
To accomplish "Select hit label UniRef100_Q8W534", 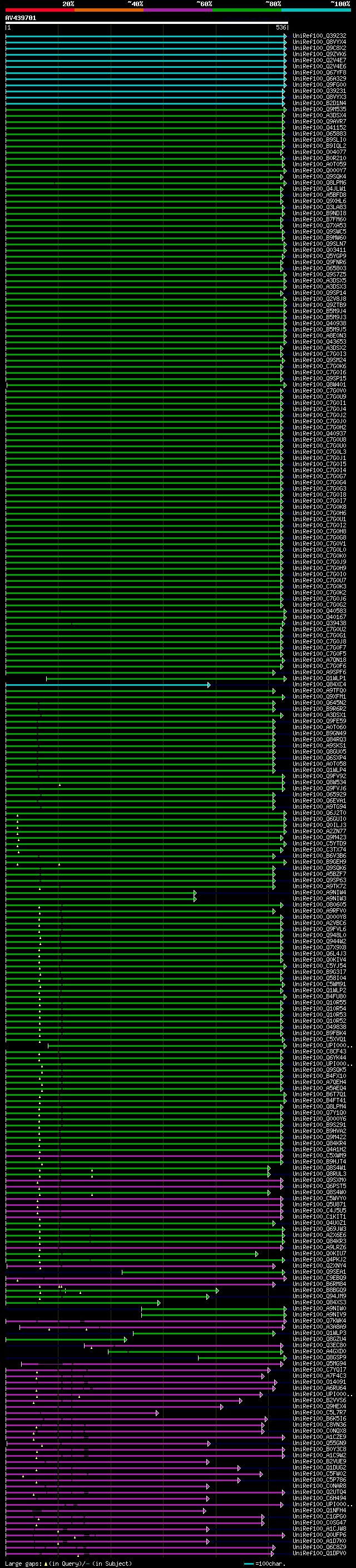I will click(319, 783).
